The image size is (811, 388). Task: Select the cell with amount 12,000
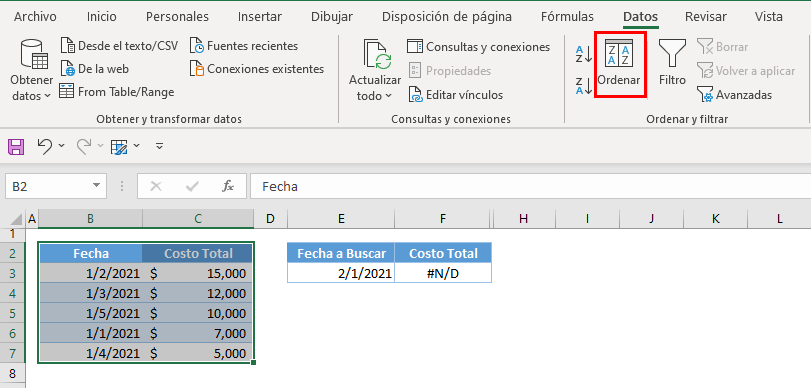198,293
